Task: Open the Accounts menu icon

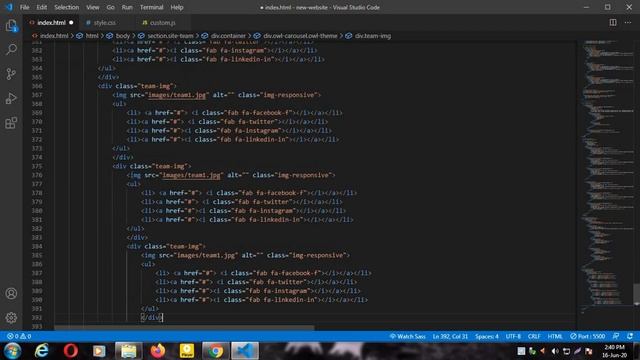Action: [11, 293]
